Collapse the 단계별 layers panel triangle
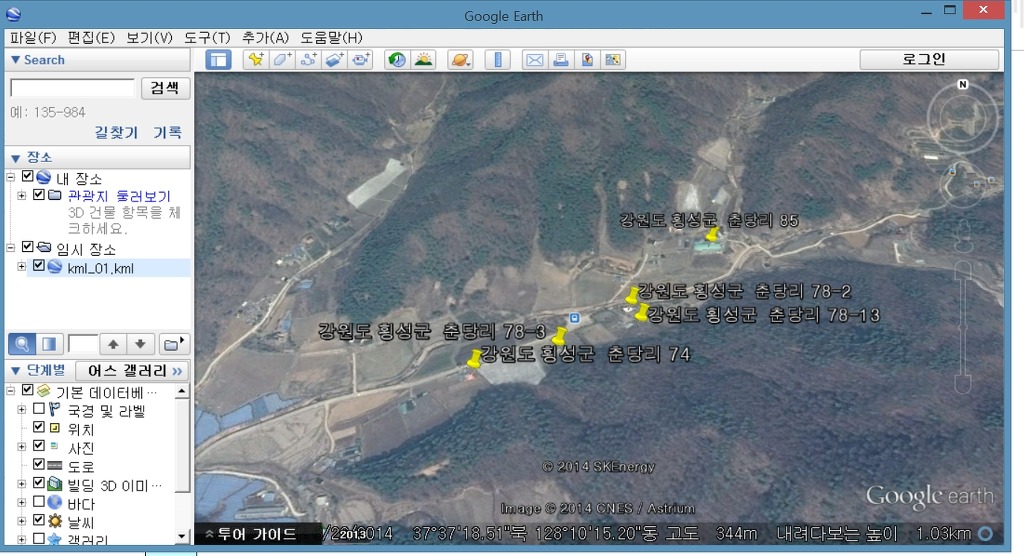Image resolution: width=1024 pixels, height=556 pixels. pyautogui.click(x=16, y=370)
